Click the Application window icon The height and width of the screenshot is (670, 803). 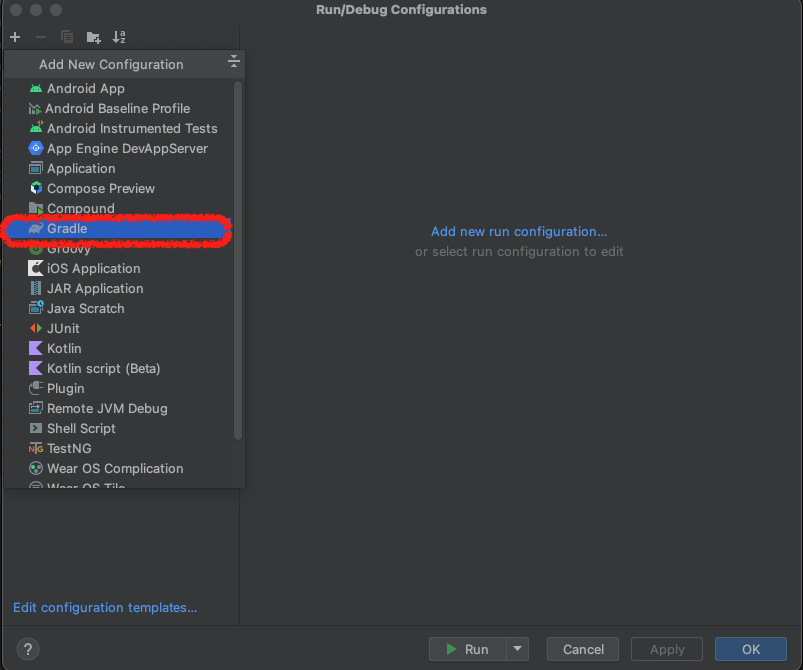pyautogui.click(x=36, y=168)
